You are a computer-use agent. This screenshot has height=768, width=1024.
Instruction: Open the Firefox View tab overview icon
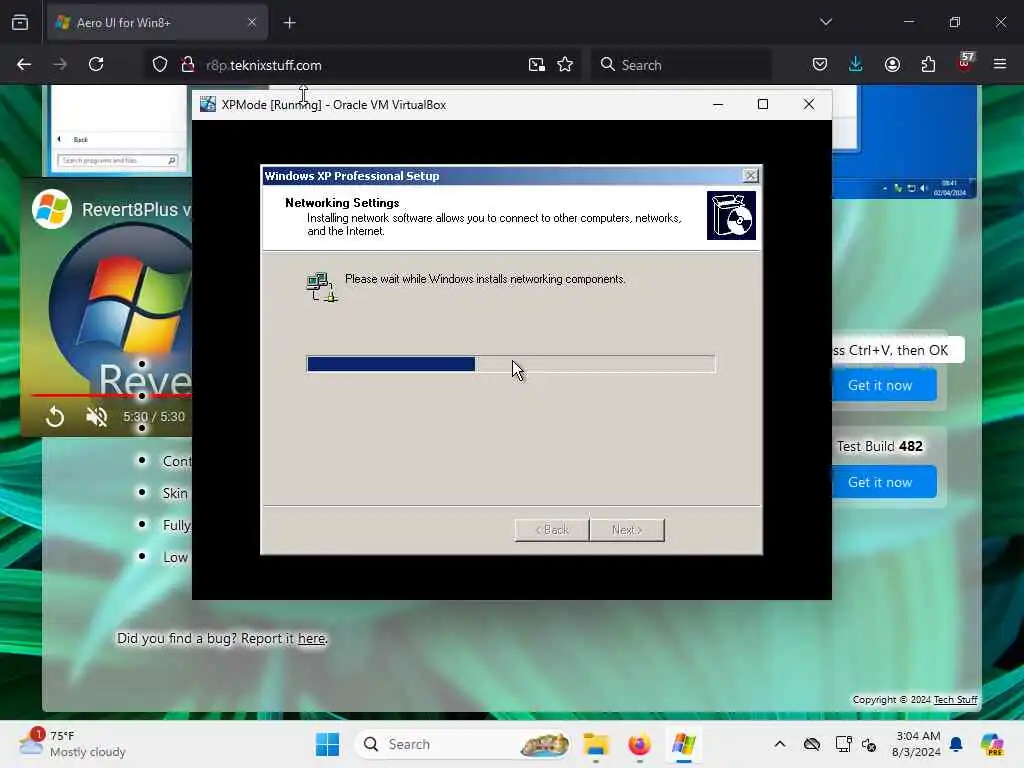coord(20,23)
